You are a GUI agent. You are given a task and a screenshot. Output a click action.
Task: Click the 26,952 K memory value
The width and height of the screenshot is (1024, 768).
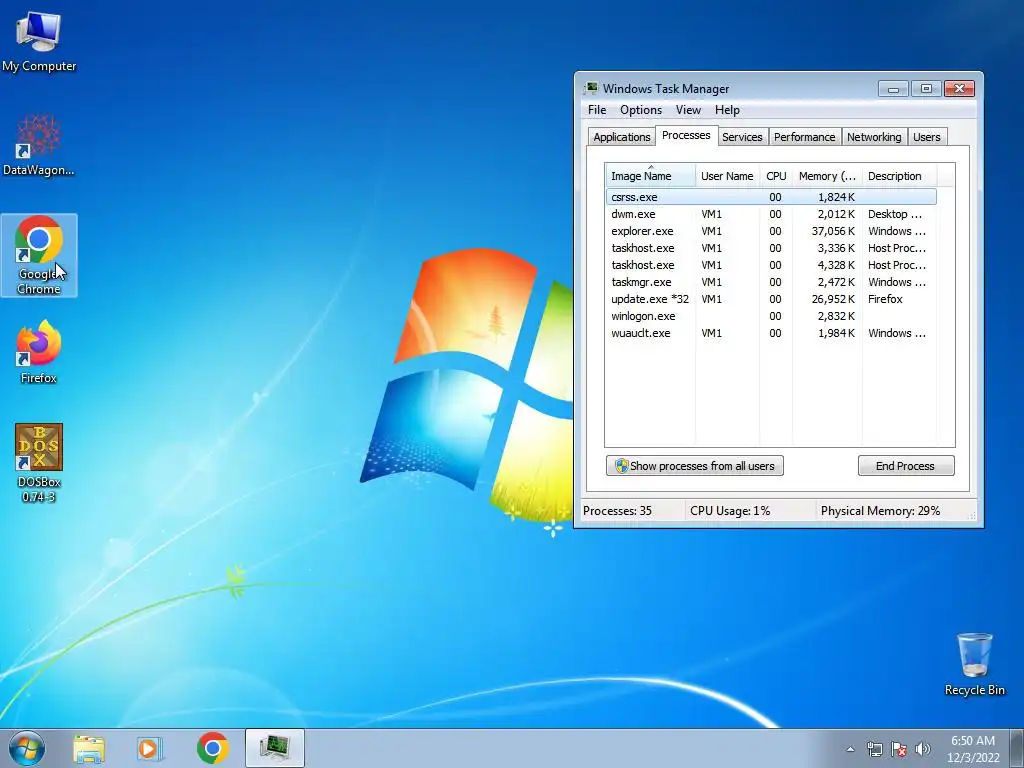(833, 298)
